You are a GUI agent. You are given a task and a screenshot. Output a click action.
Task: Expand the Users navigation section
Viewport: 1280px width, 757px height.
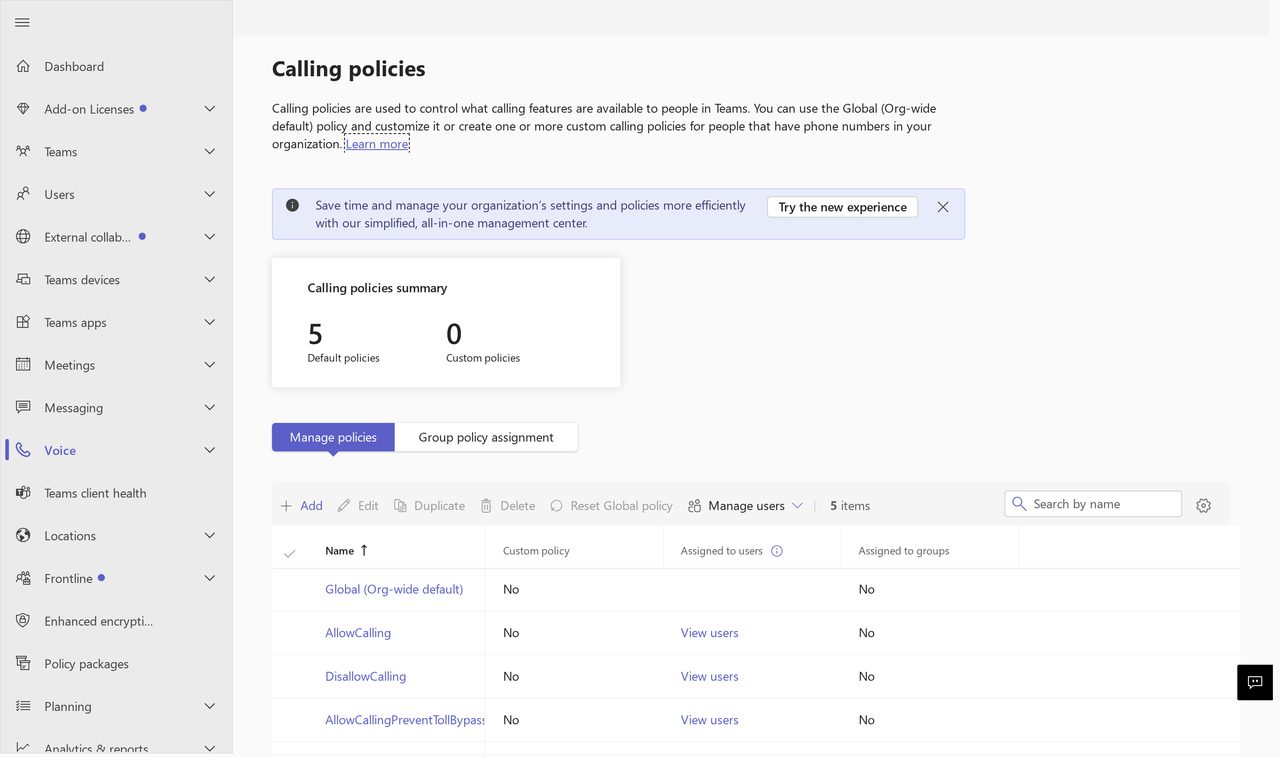pos(210,194)
